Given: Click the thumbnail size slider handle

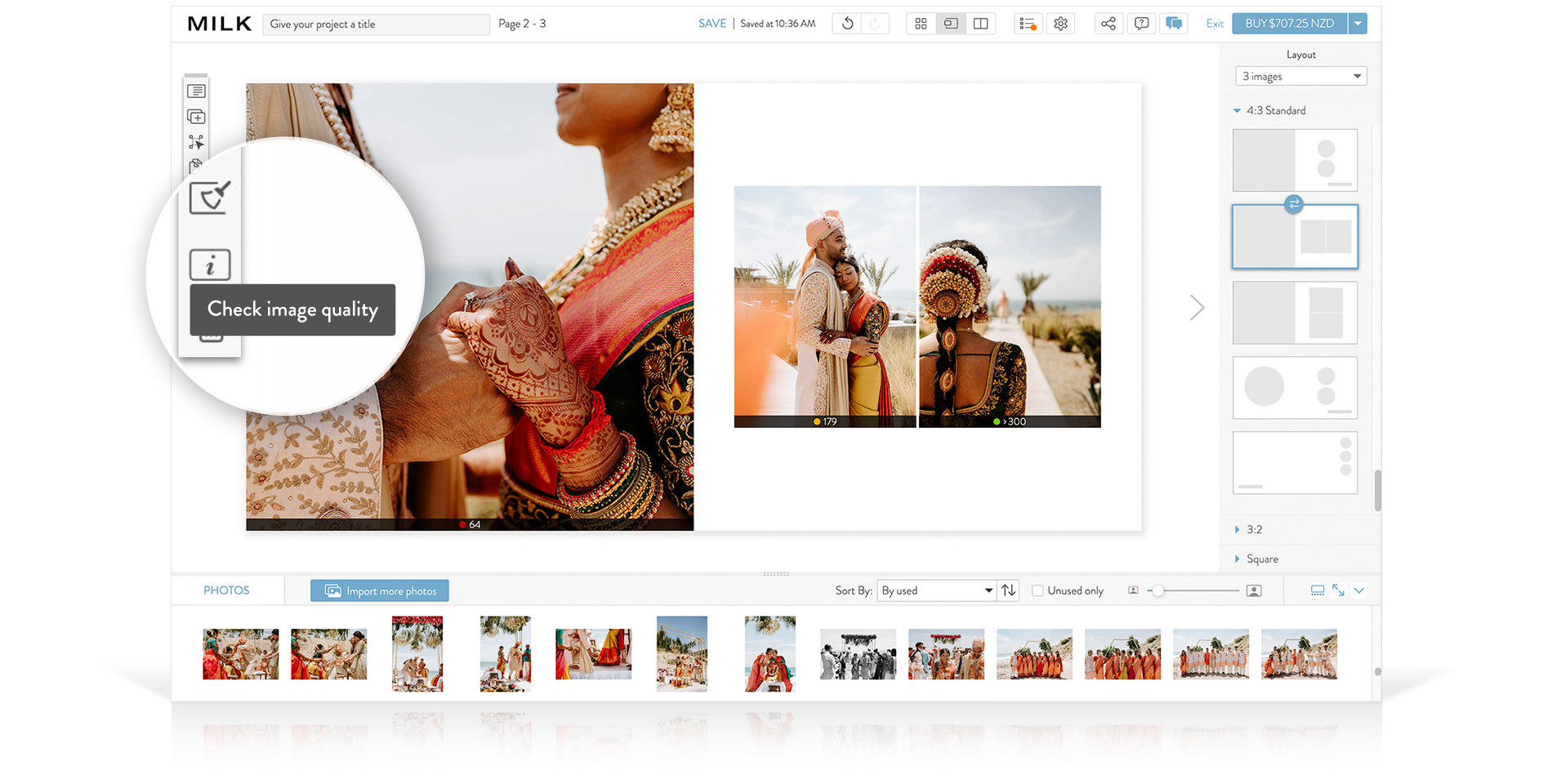Looking at the screenshot, I should tap(1157, 590).
